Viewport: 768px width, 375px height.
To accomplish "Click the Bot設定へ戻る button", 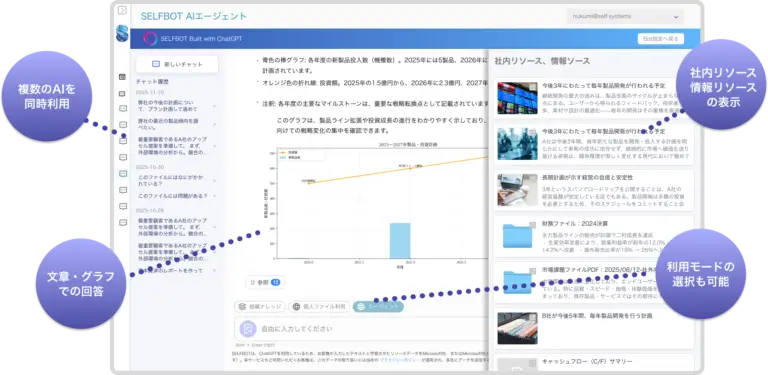I will point(661,39).
